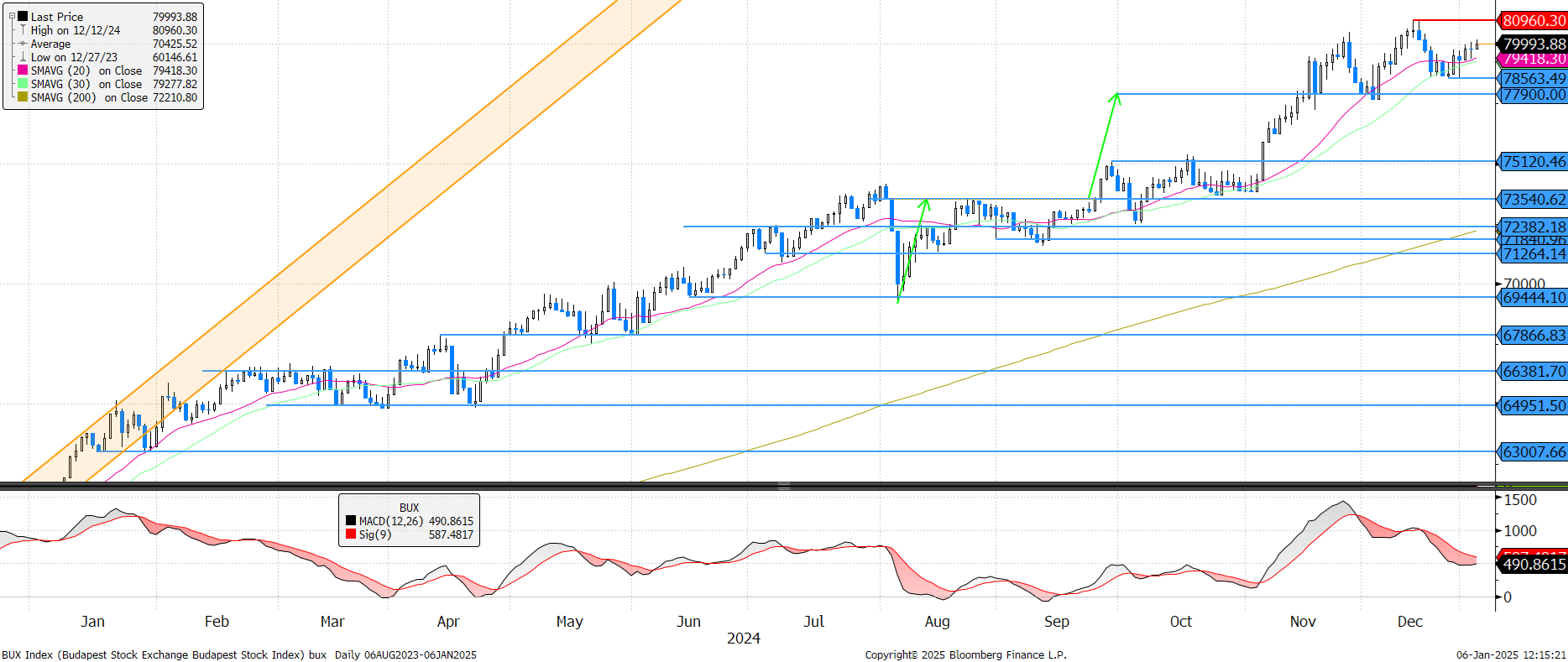
Task: Select the 75120.46 horizontal level label
Action: pyautogui.click(x=1533, y=162)
